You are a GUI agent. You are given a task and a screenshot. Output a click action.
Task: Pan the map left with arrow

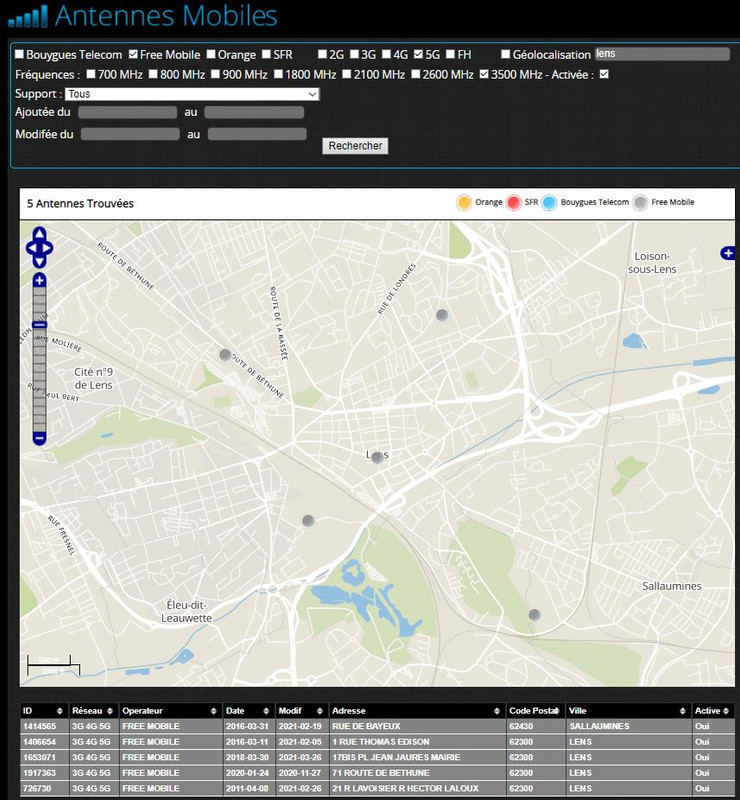31,248
